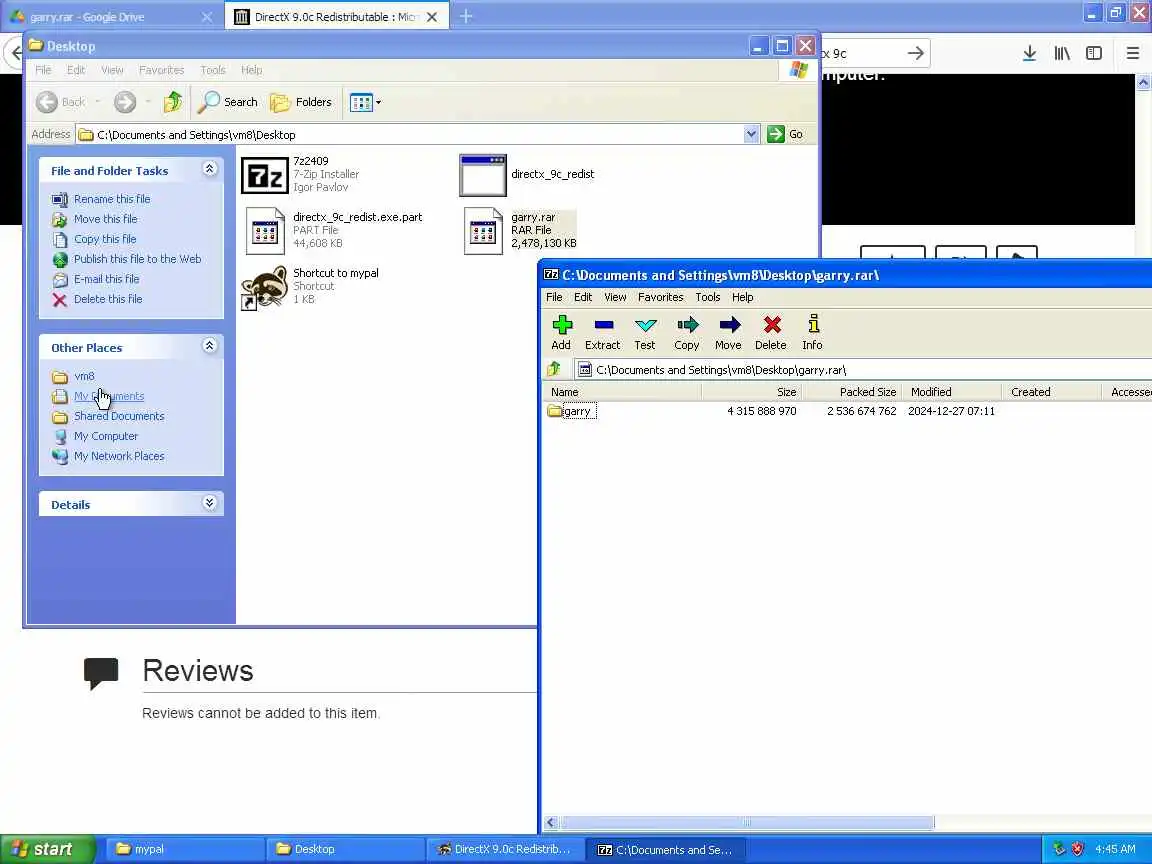Click E-mail this file
This screenshot has height=864, width=1152.
pos(107,278)
